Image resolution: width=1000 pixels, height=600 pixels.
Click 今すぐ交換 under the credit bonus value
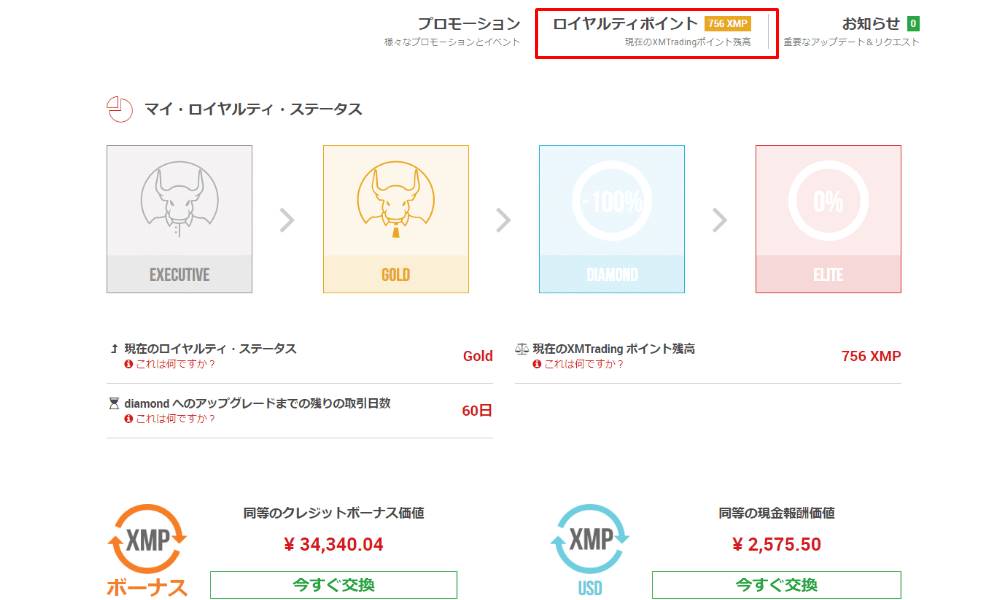(x=332, y=584)
